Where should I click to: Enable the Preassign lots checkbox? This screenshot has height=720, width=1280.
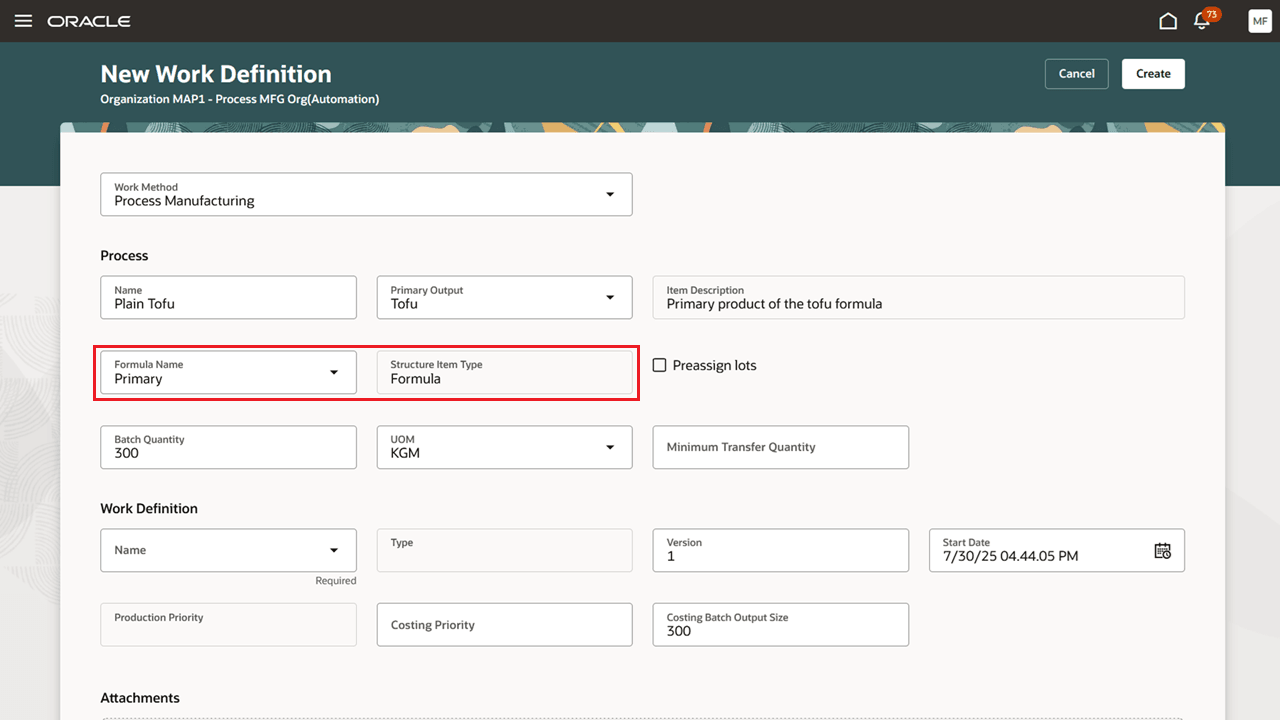659,365
